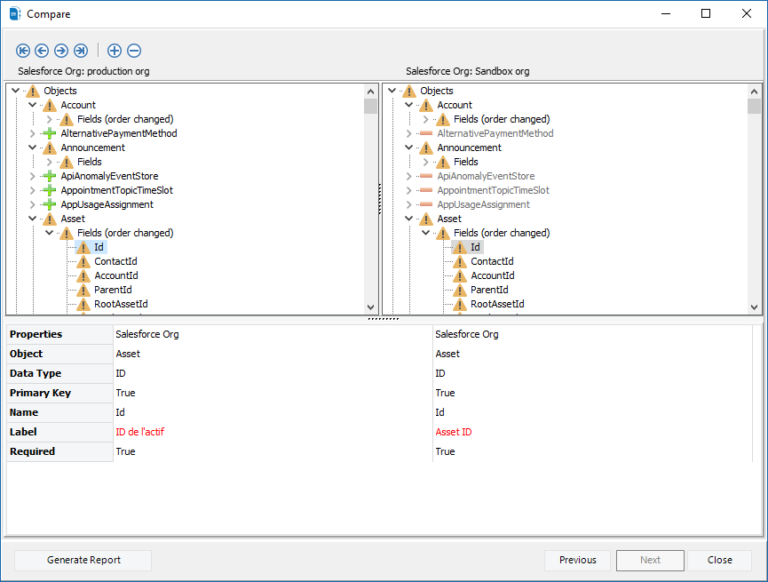This screenshot has width=768, height=582.
Task: Click warning icon beside right Announcement node
Action: point(426,147)
